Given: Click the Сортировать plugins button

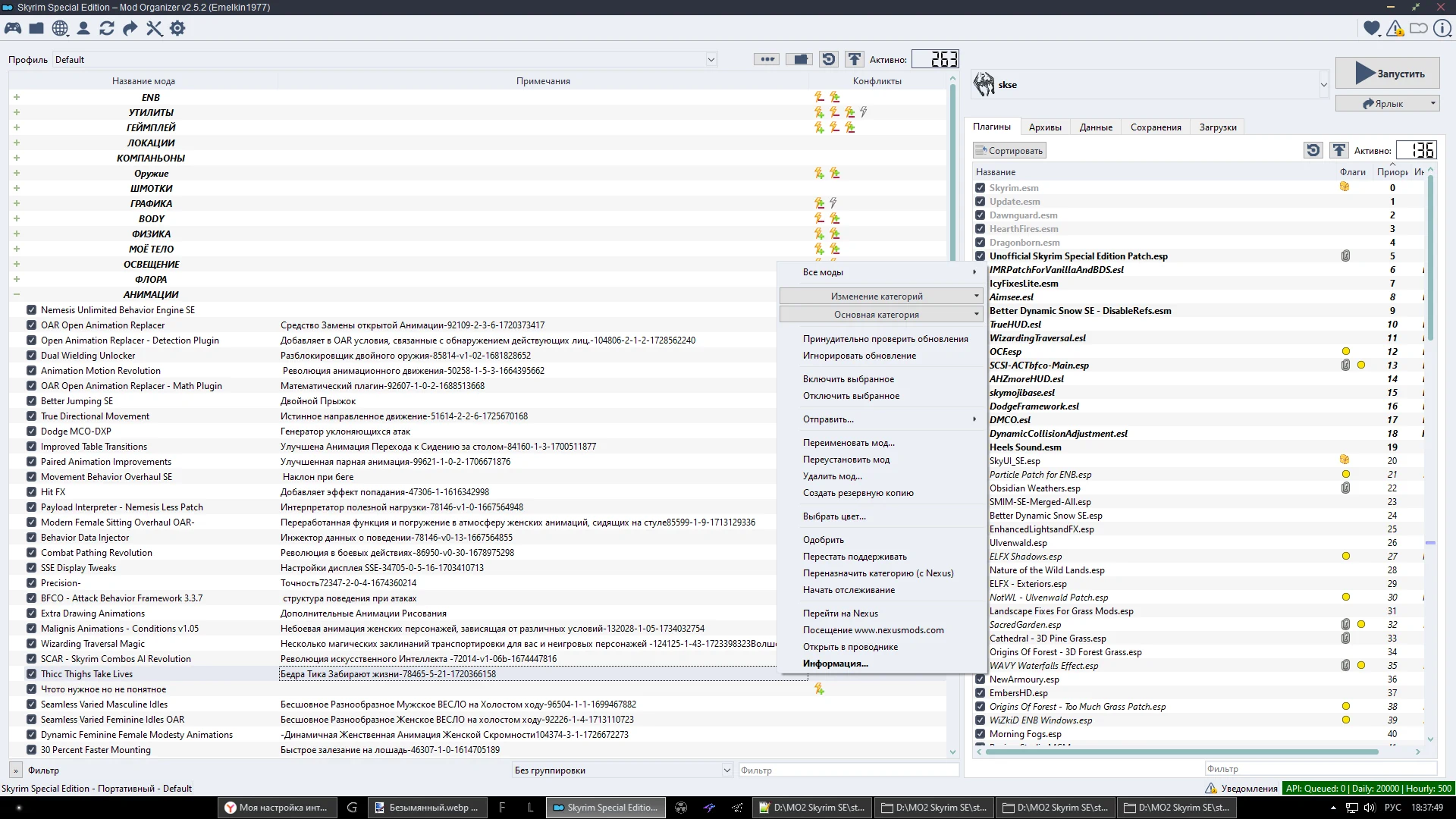Looking at the screenshot, I should tap(1009, 150).
